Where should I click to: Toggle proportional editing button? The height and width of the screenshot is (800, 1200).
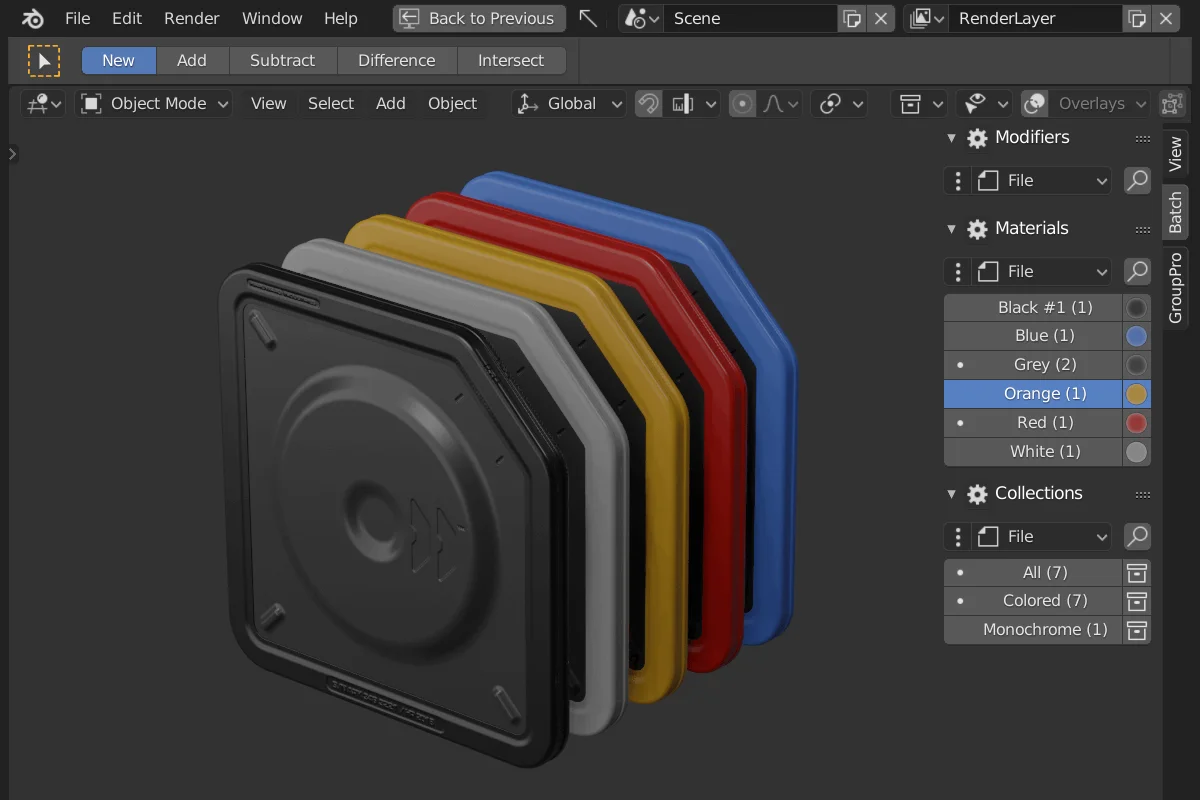coord(742,103)
